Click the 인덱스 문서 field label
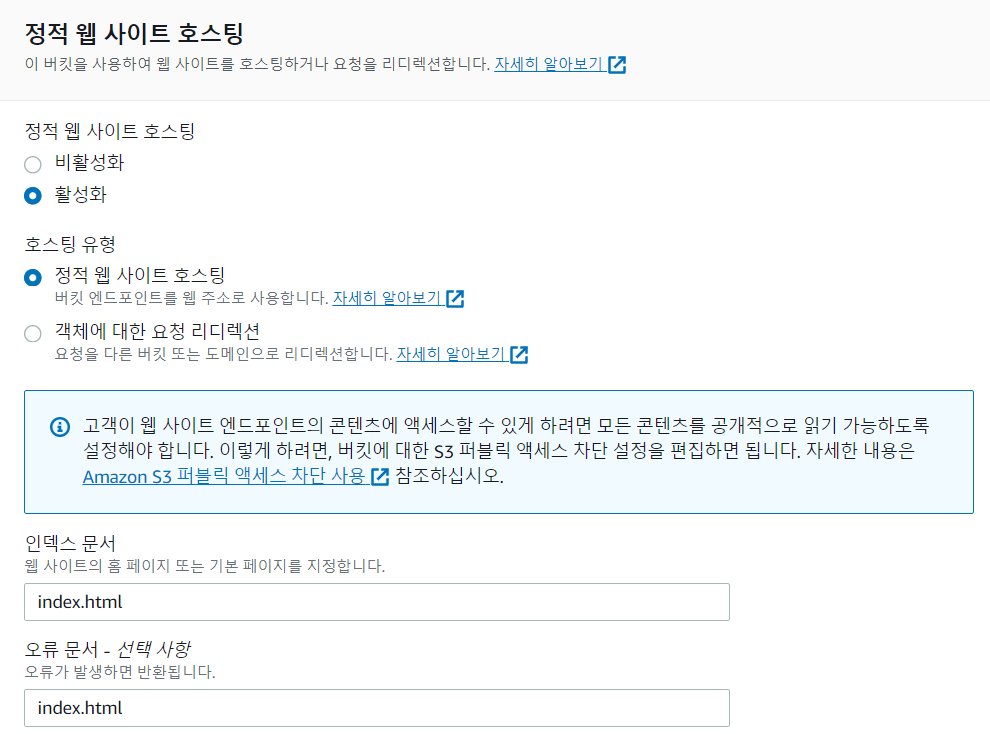 tap(70, 543)
